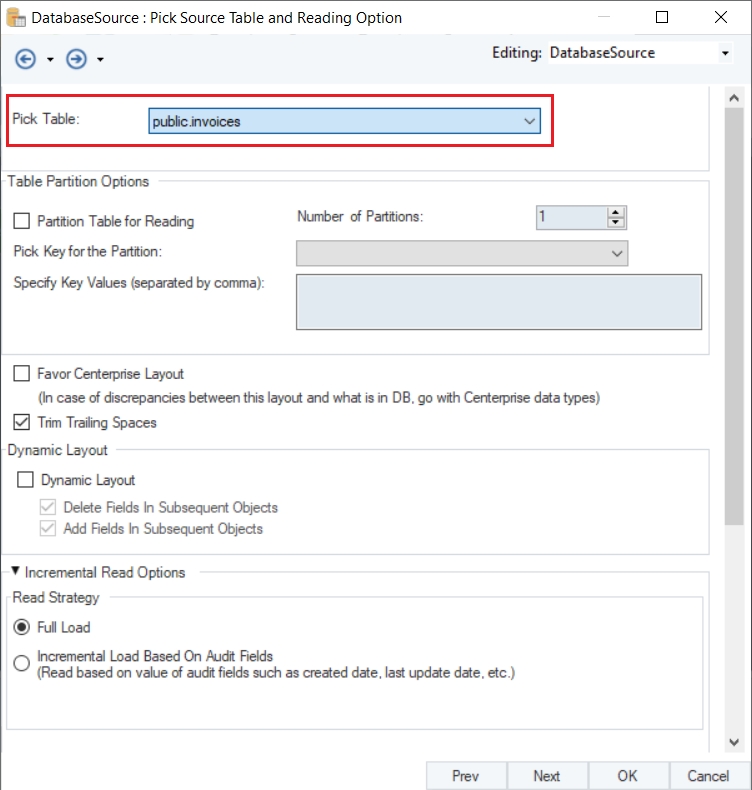
Task: Decrease Number of Partitions with down arrow
Action: point(616,222)
